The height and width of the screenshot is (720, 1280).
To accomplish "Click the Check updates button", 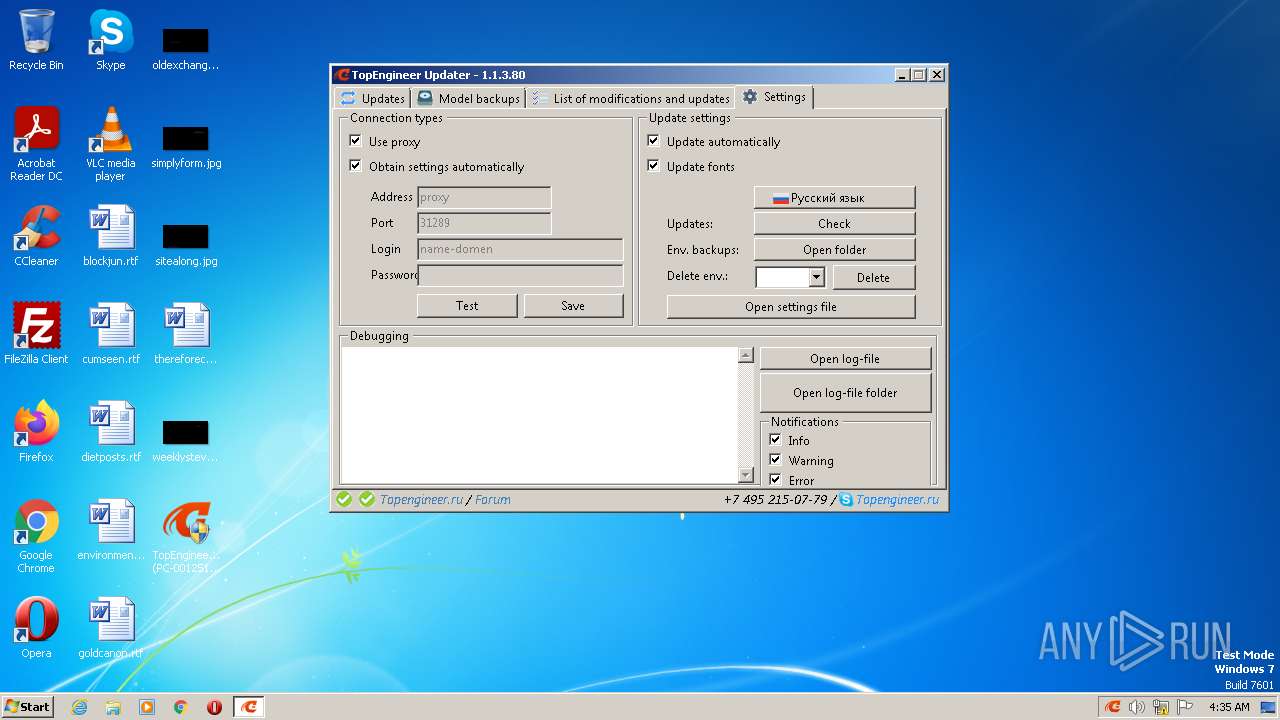I will [x=834, y=223].
